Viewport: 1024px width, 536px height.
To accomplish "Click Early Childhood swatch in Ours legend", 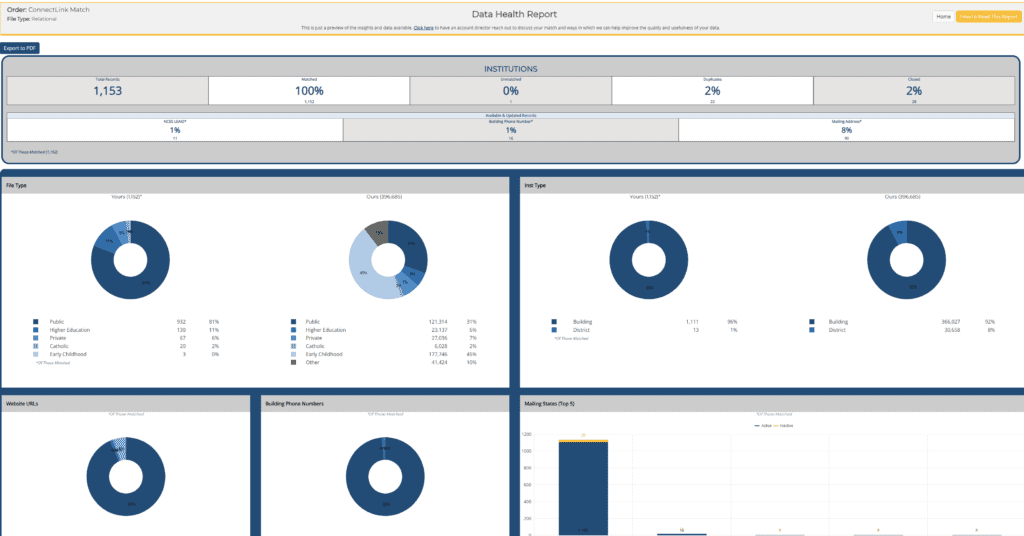I will [x=293, y=354].
